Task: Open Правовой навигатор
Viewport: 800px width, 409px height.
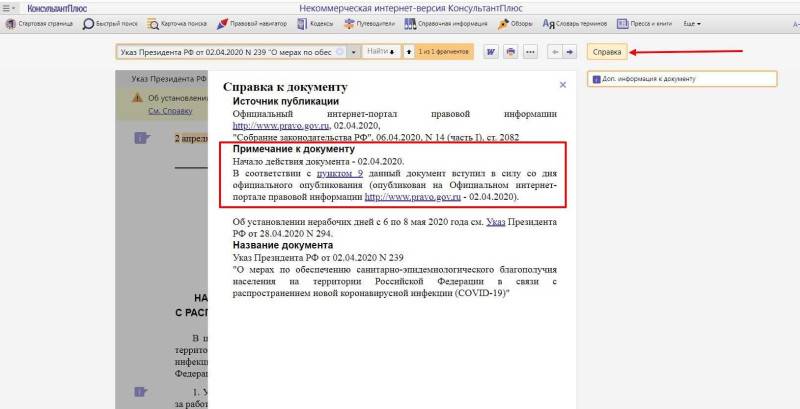Action: [250, 24]
